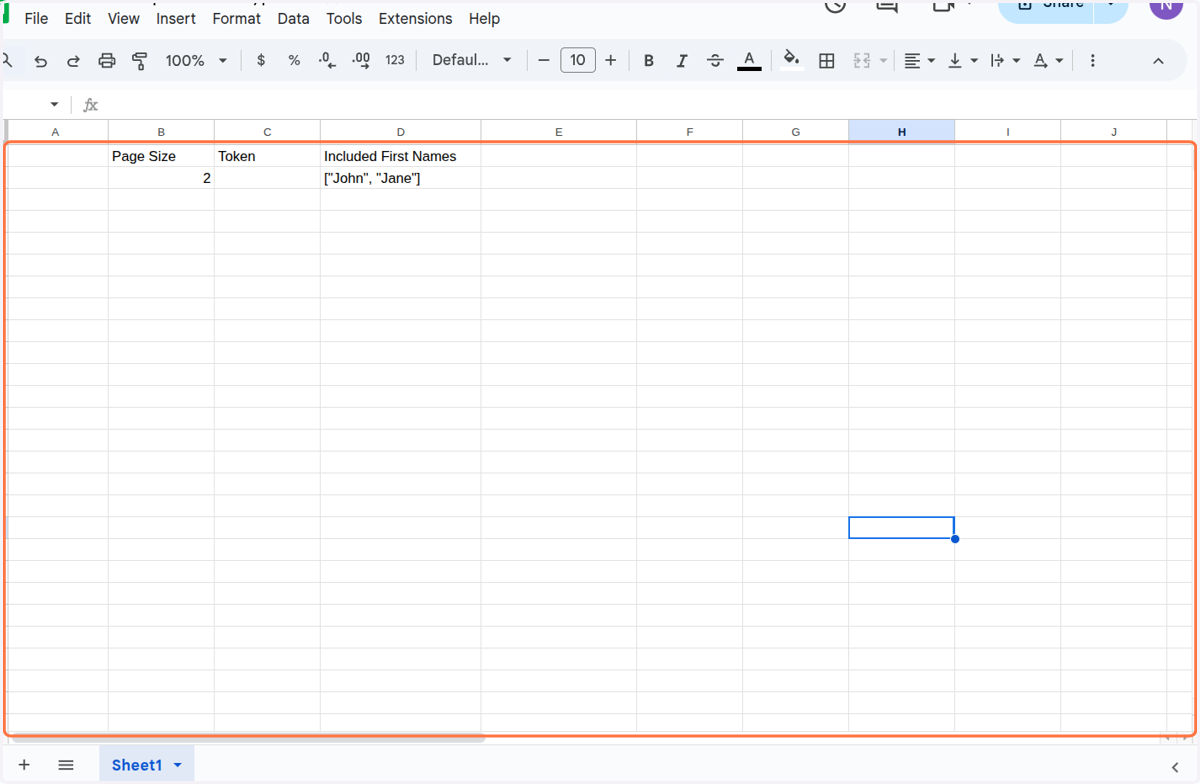This screenshot has width=1200, height=784.
Task: Activate the paint format tool
Action: pyautogui.click(x=140, y=61)
